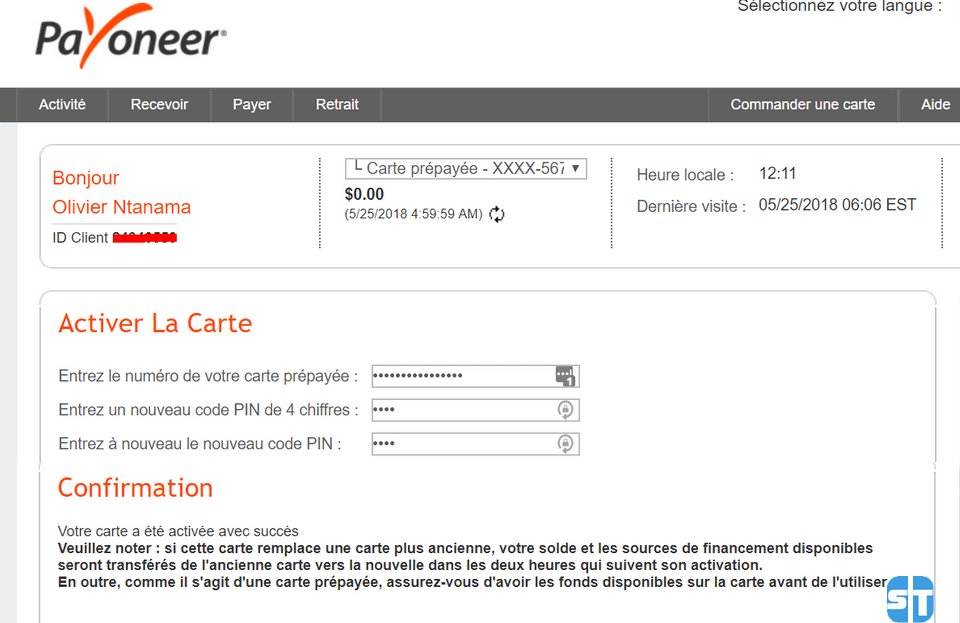Click the name Olivier Ntanama
The height and width of the screenshot is (623, 960).
121,207
